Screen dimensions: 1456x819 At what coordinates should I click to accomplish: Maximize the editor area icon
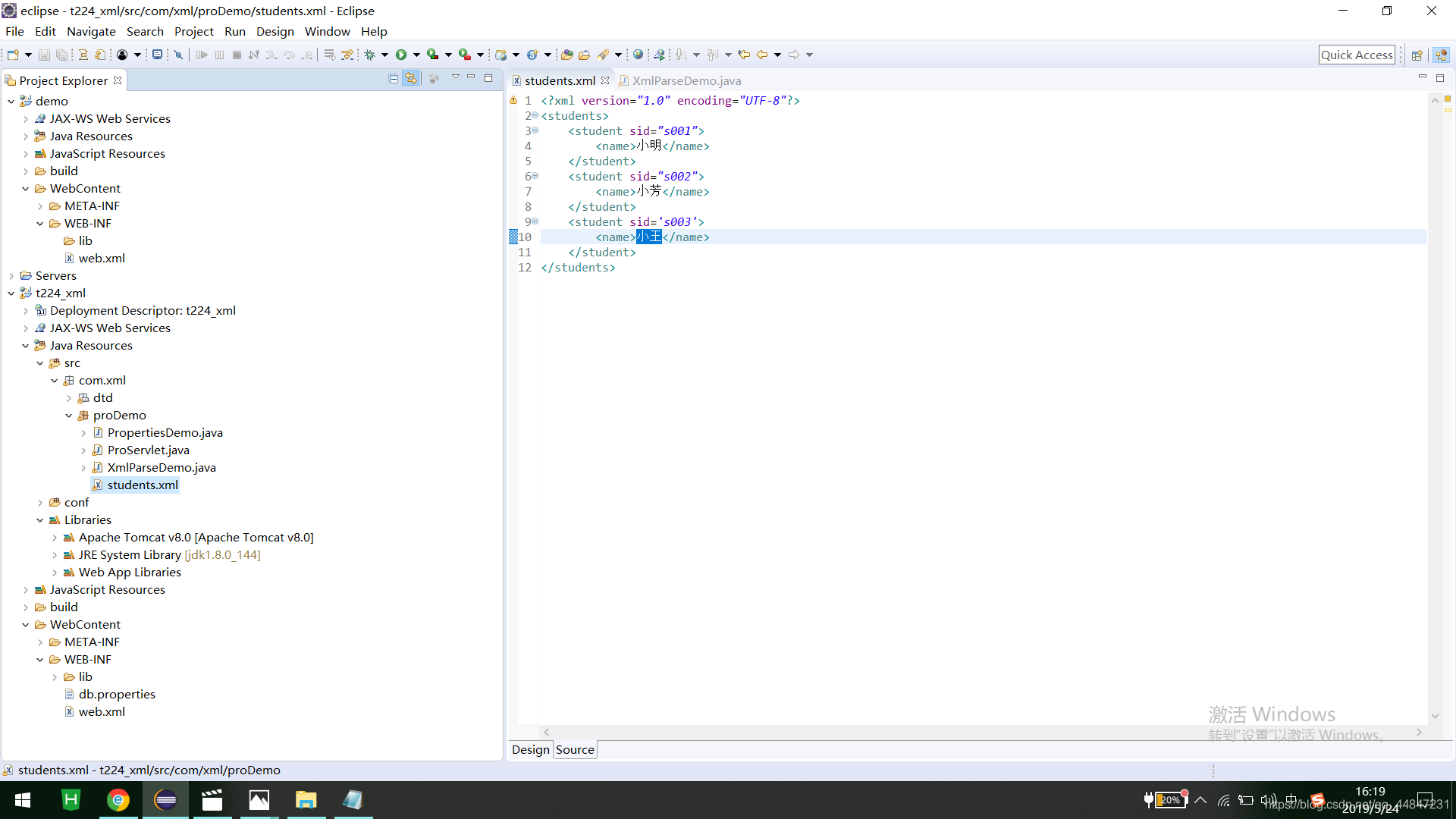(x=1440, y=78)
